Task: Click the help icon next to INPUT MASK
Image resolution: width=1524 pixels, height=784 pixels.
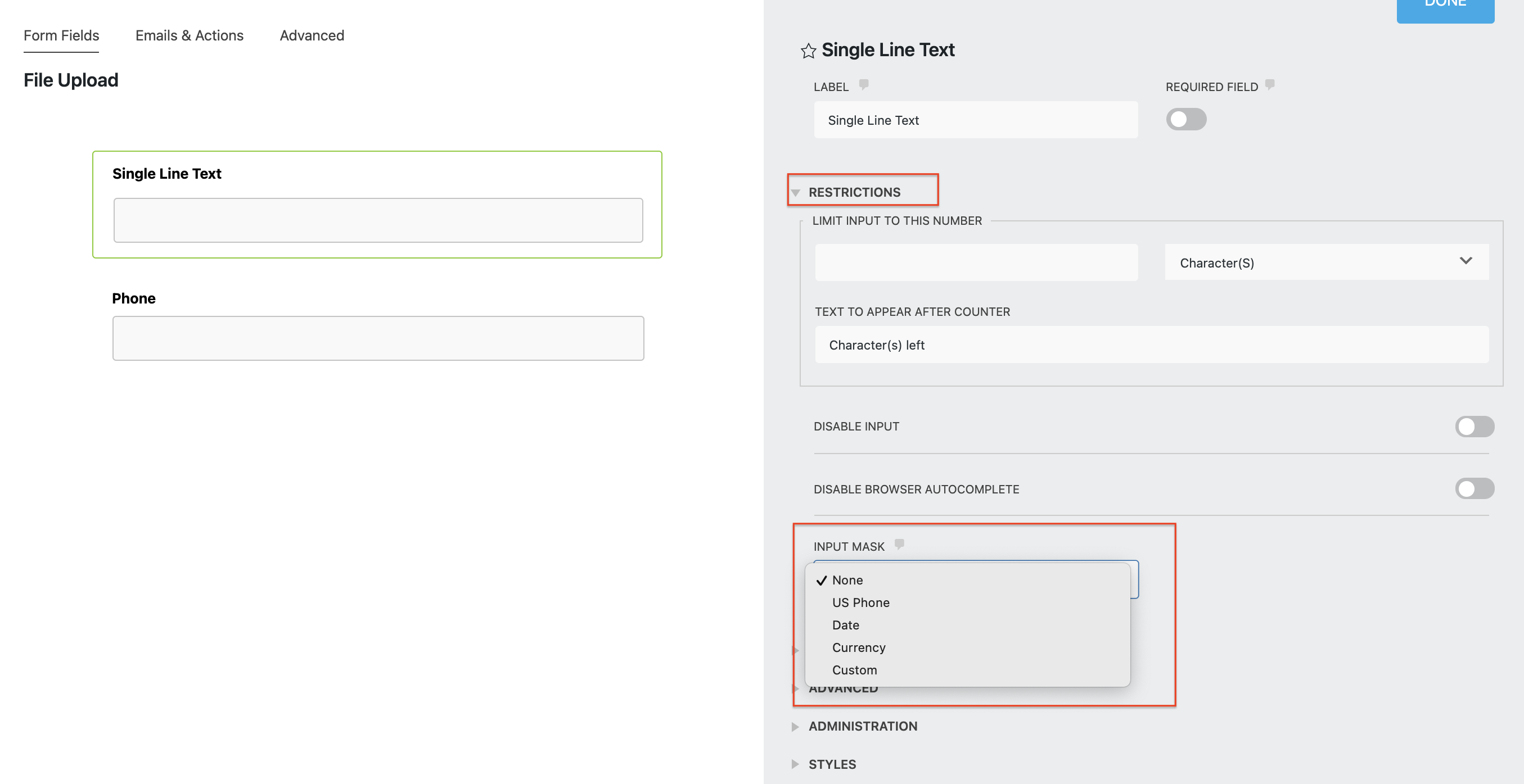Action: 899,544
